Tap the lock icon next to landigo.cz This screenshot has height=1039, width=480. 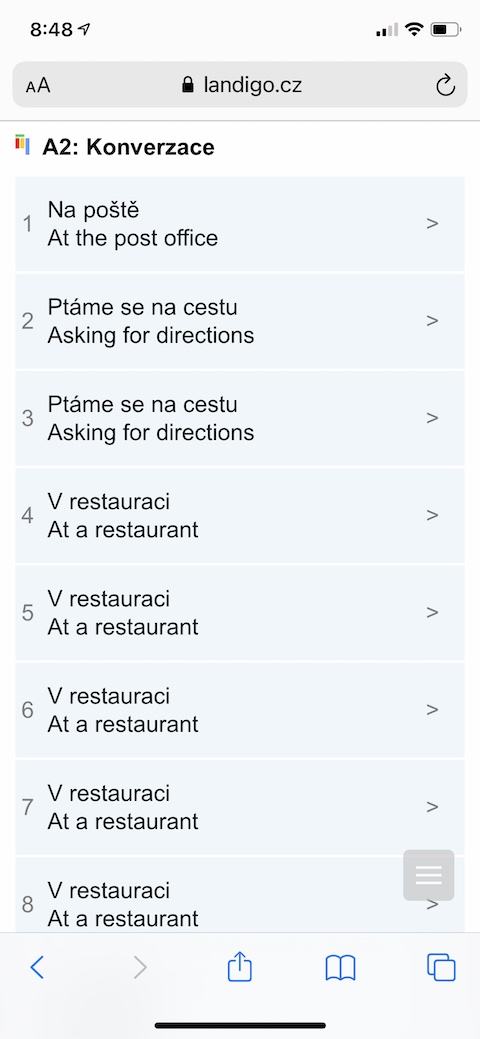(x=188, y=85)
